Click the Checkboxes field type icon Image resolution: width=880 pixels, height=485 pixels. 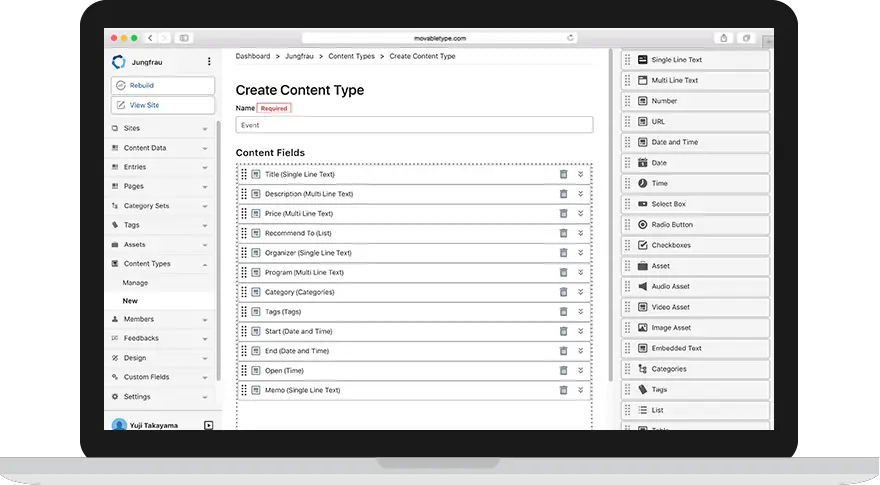coord(642,245)
